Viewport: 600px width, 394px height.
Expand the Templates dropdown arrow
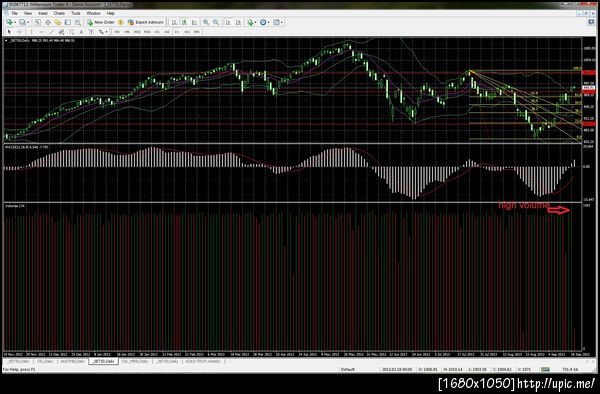coord(282,22)
